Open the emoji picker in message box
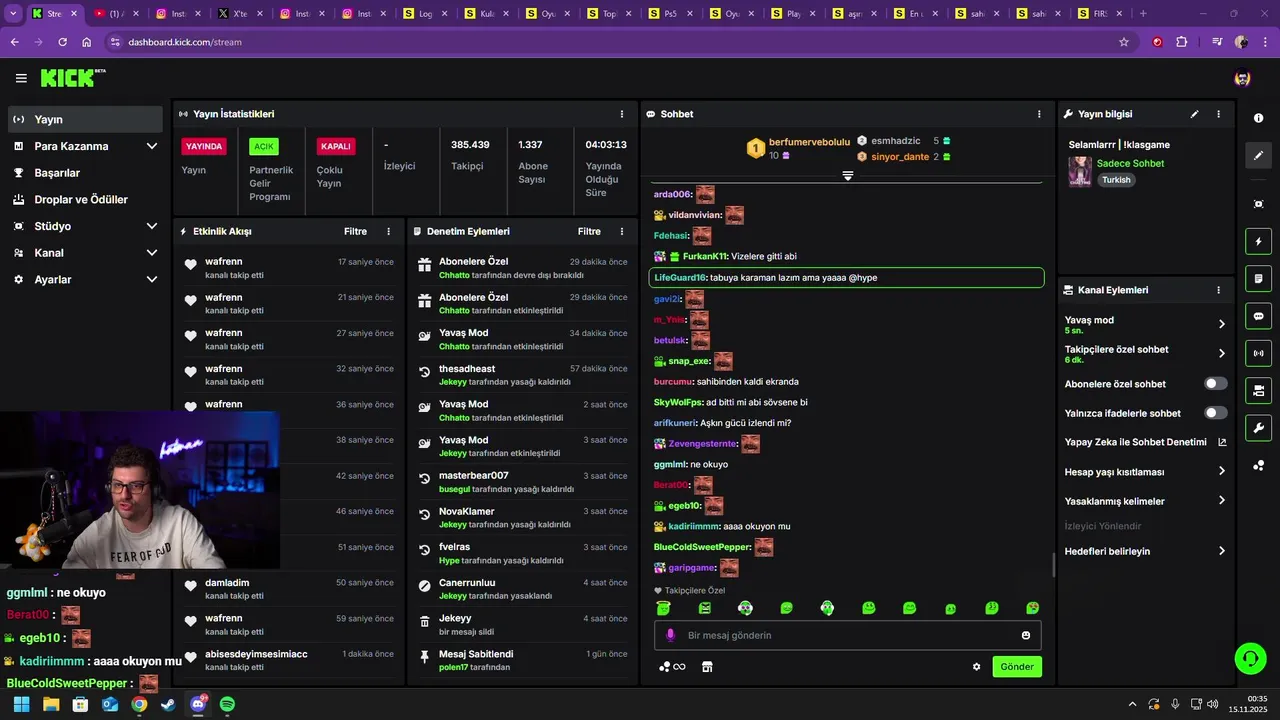This screenshot has height=720, width=1280. 1026,635
